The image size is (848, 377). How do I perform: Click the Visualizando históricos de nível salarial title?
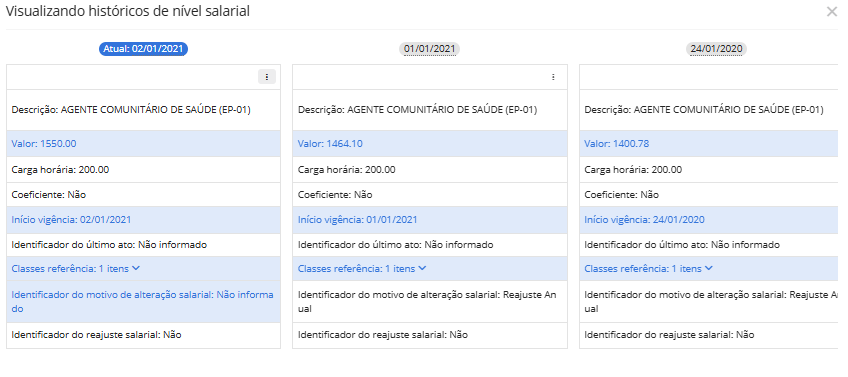tap(128, 11)
